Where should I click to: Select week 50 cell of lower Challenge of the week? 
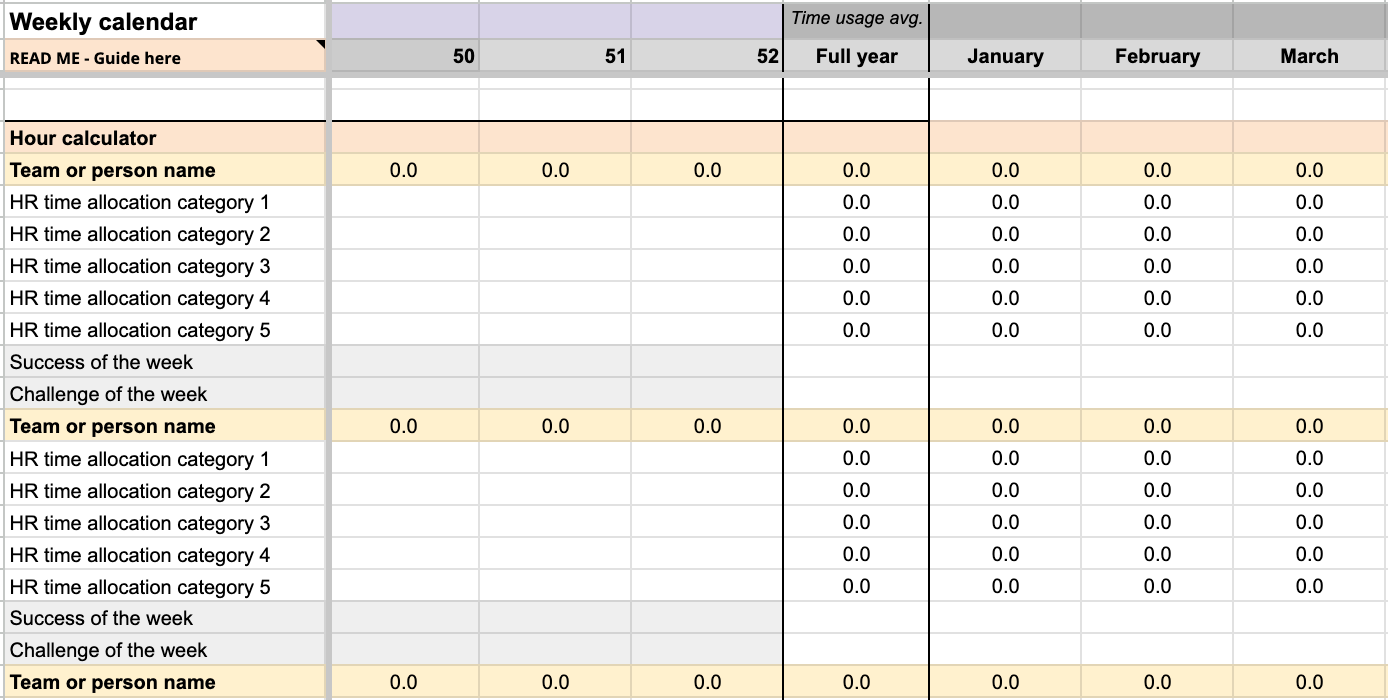(x=405, y=650)
